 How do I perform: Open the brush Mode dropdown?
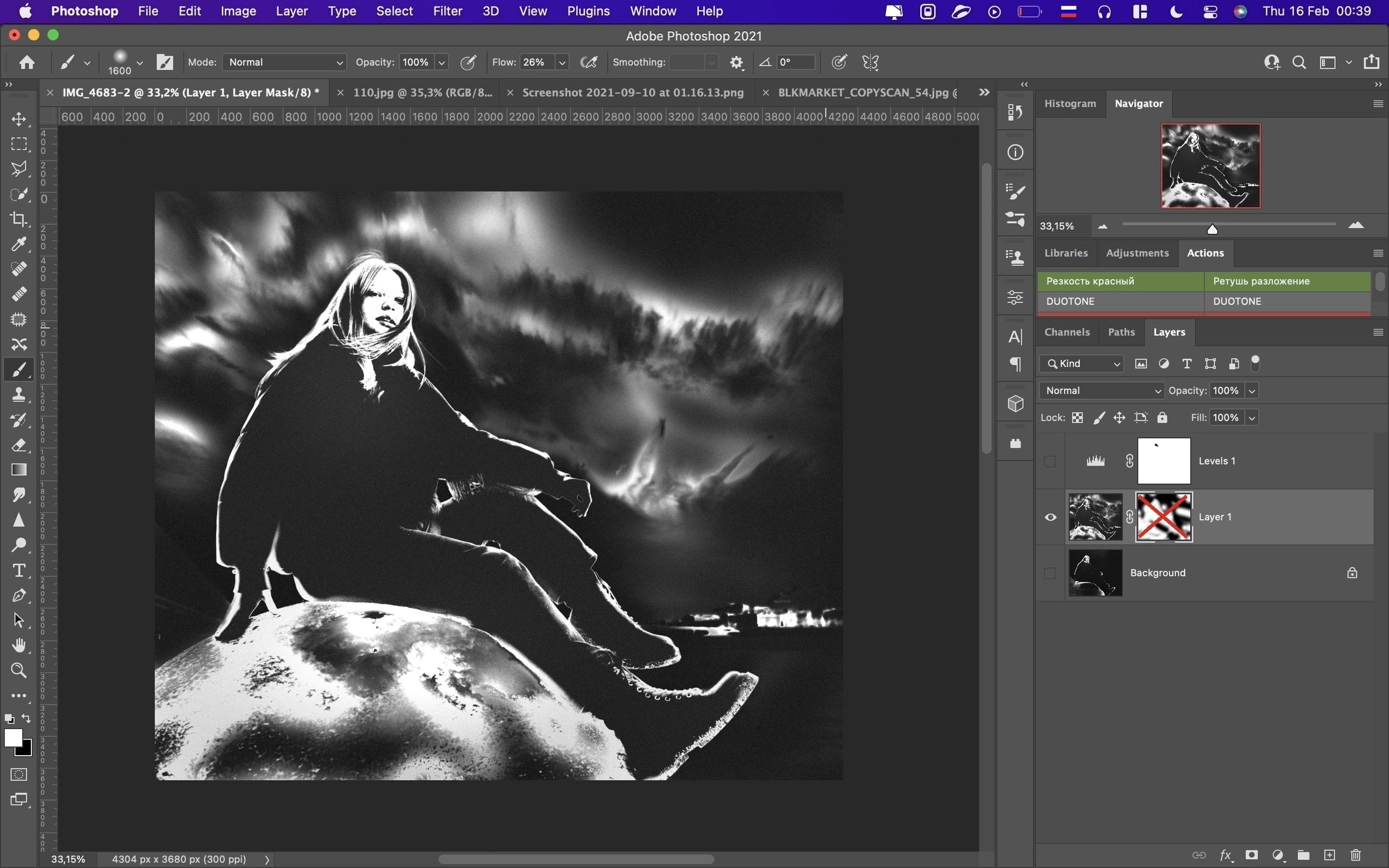point(285,62)
